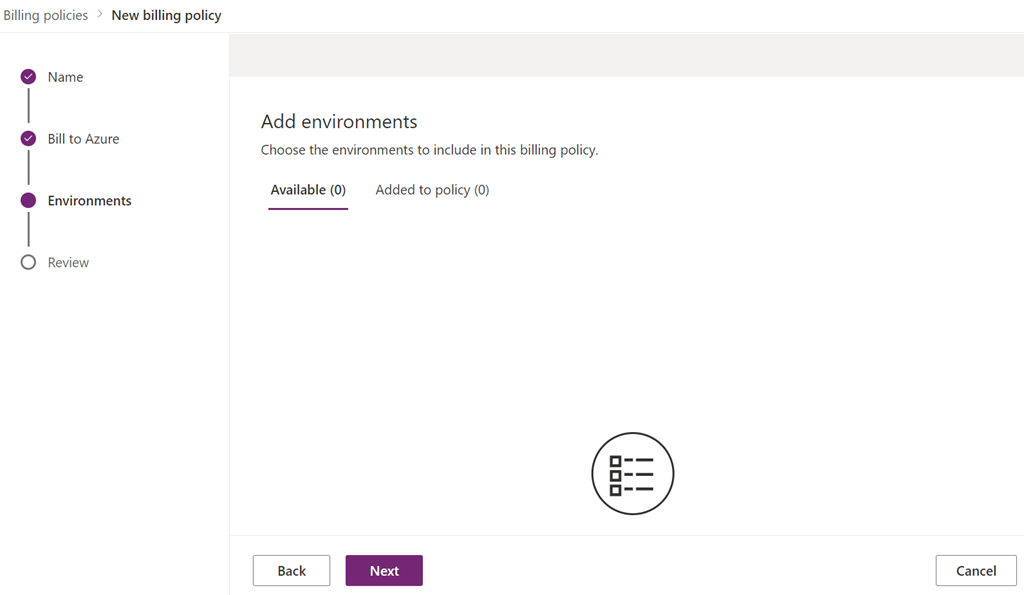This screenshot has width=1024, height=595.
Task: Jump to the Bill to Azure step
Action: (83, 139)
